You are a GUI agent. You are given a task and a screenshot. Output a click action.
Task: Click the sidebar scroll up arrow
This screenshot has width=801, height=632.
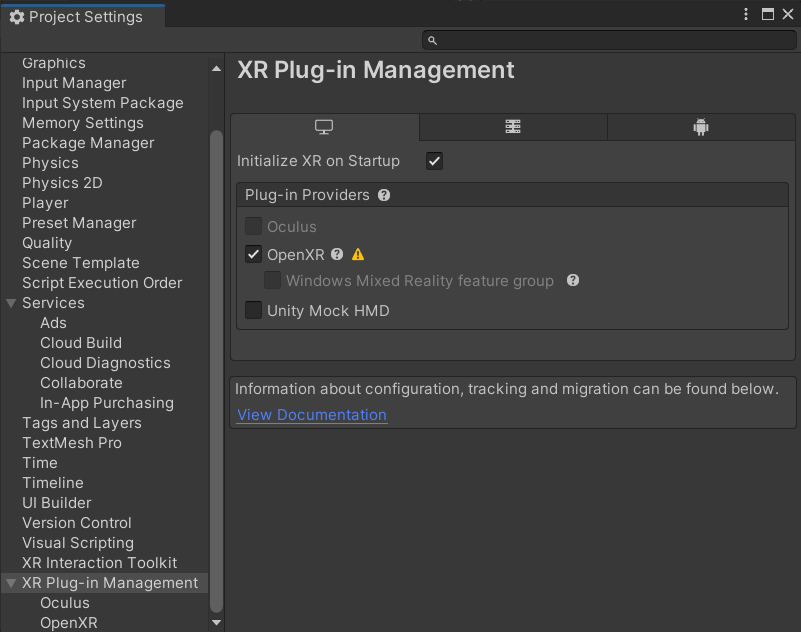coord(217,68)
